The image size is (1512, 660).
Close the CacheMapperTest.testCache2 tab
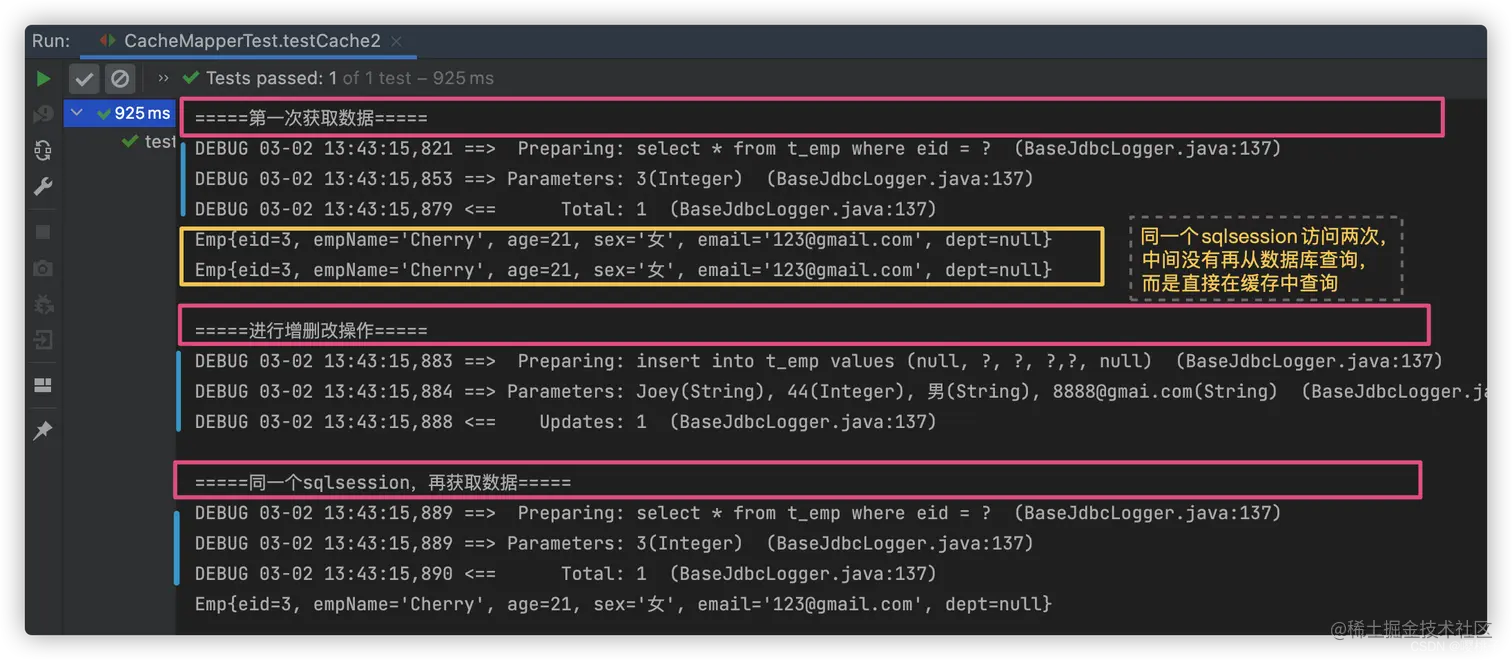pos(397,42)
